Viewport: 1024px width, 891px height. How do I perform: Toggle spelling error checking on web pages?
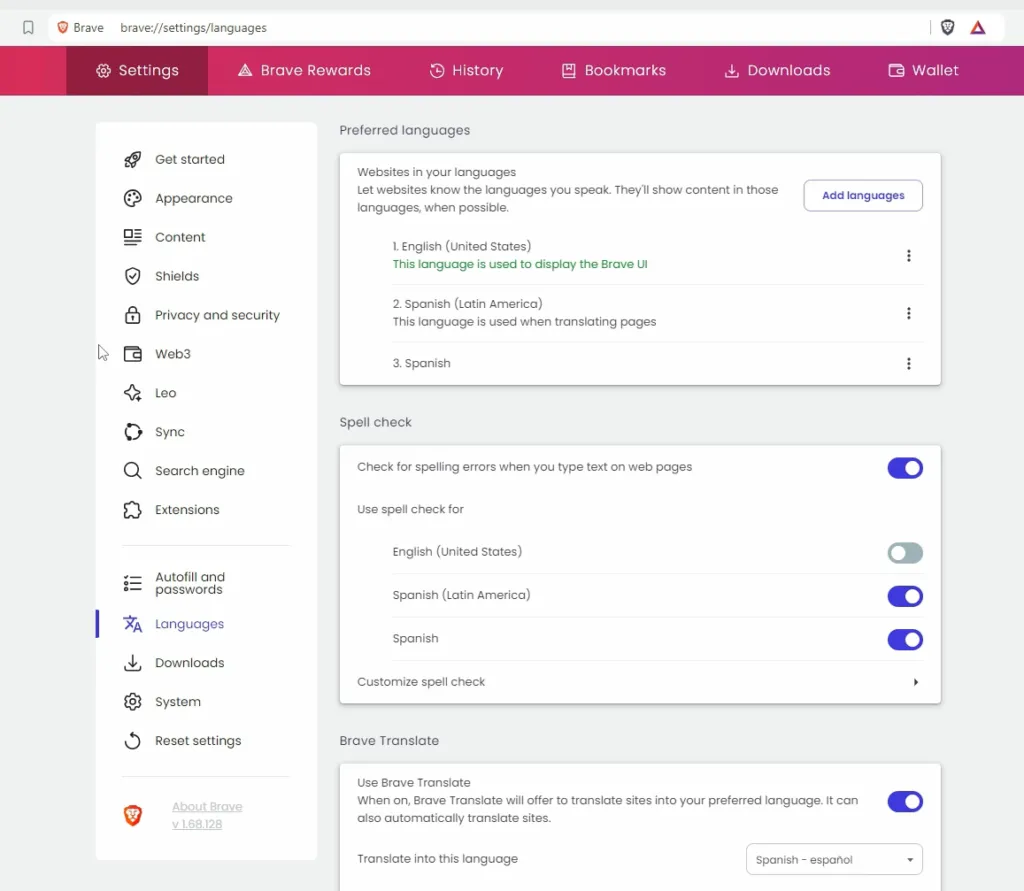click(904, 468)
